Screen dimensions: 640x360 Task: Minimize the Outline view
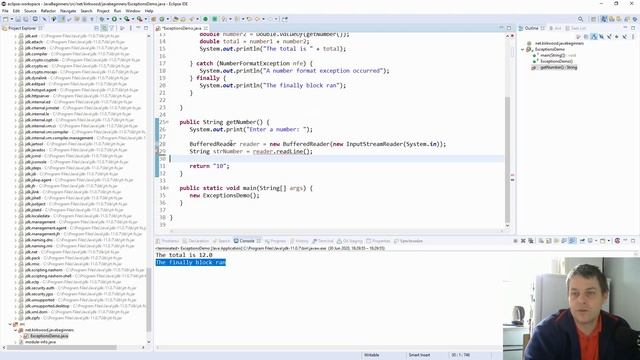click(x=625, y=27)
